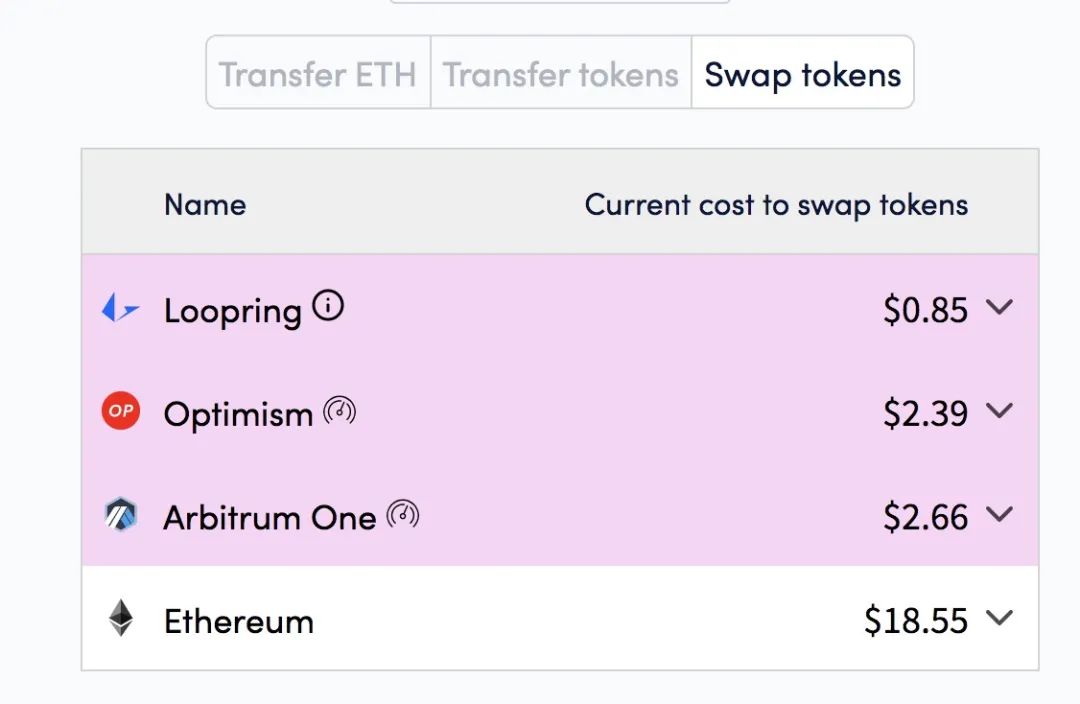The width and height of the screenshot is (1080, 704).
Task: Click the Current cost to swap tokens header
Action: (776, 205)
